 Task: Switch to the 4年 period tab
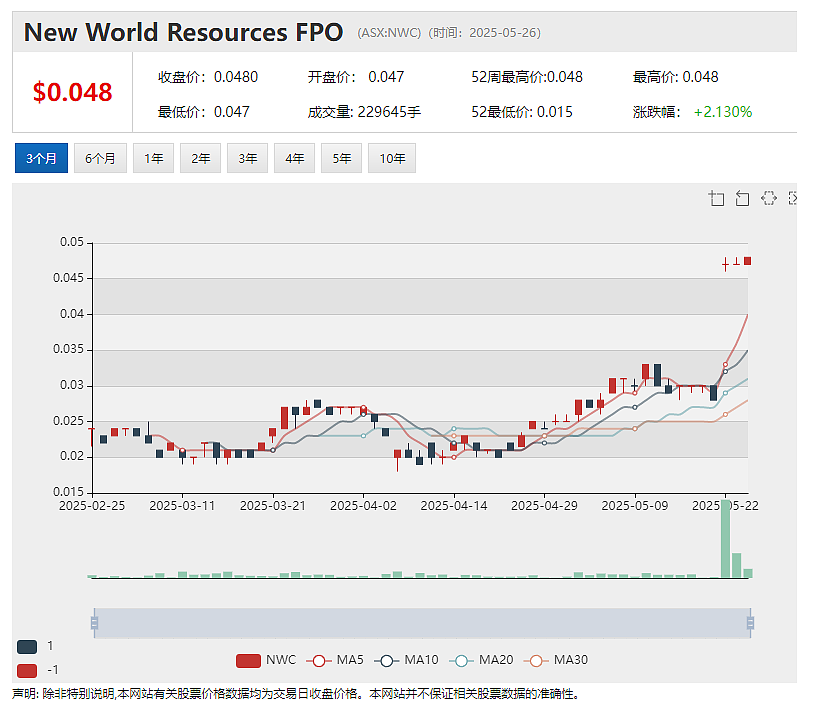pyautogui.click(x=294, y=158)
